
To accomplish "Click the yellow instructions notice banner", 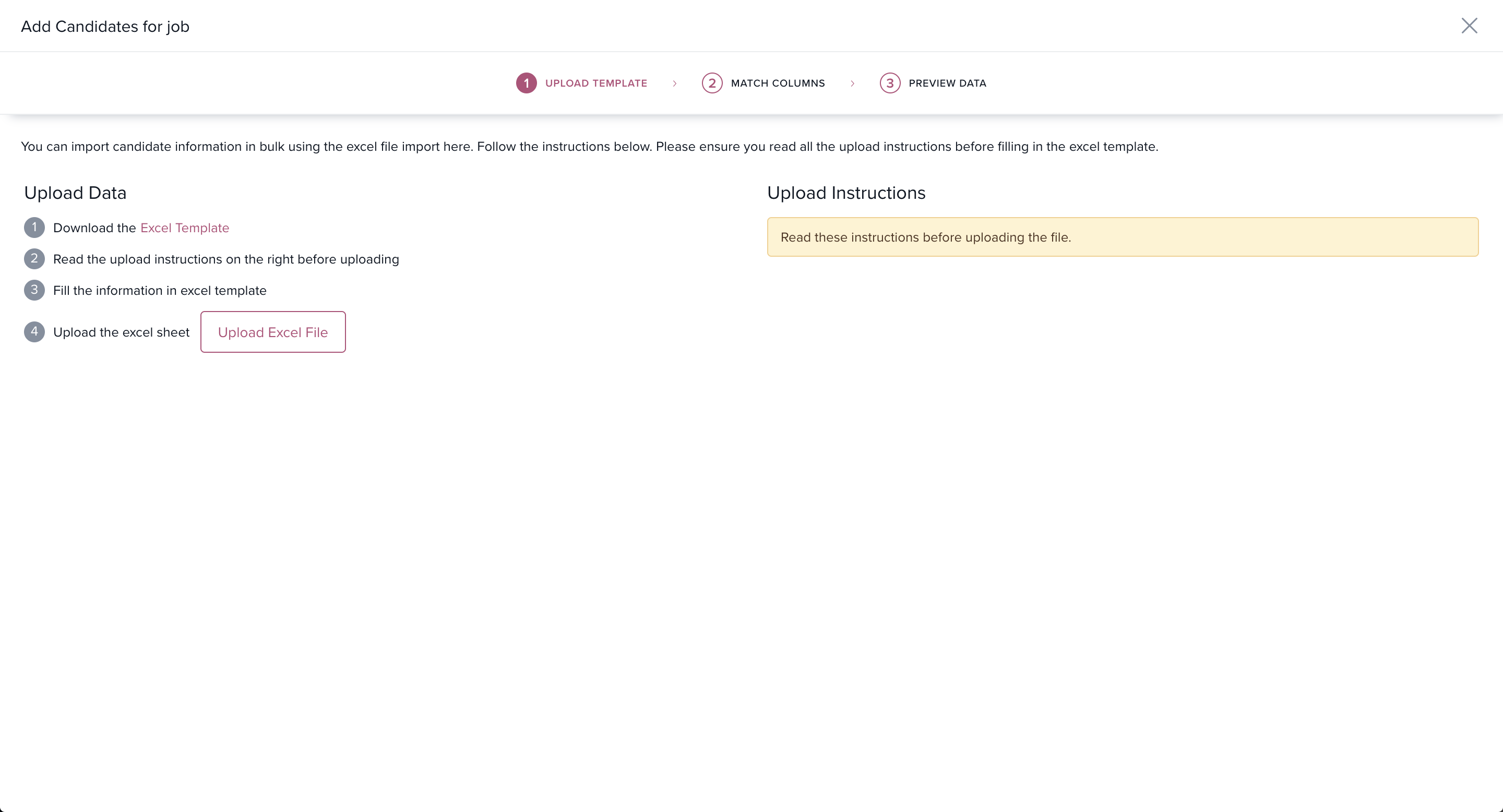I will tap(1122, 237).
